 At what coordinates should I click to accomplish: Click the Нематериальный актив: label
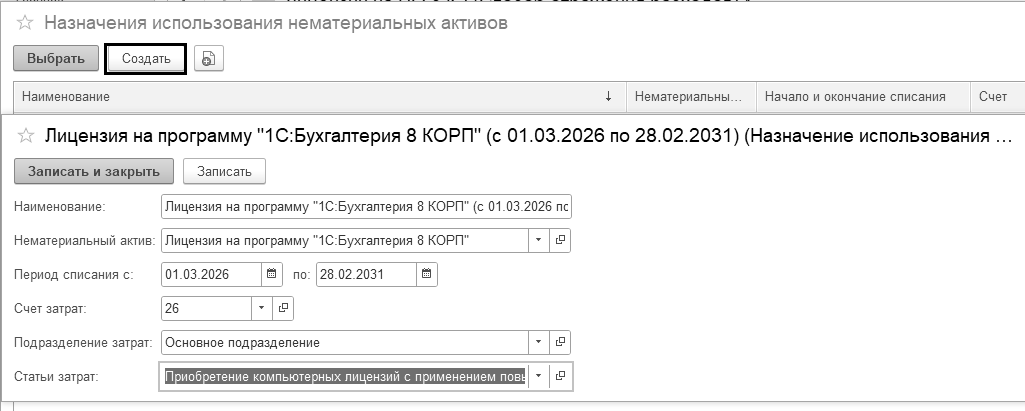coord(84,240)
